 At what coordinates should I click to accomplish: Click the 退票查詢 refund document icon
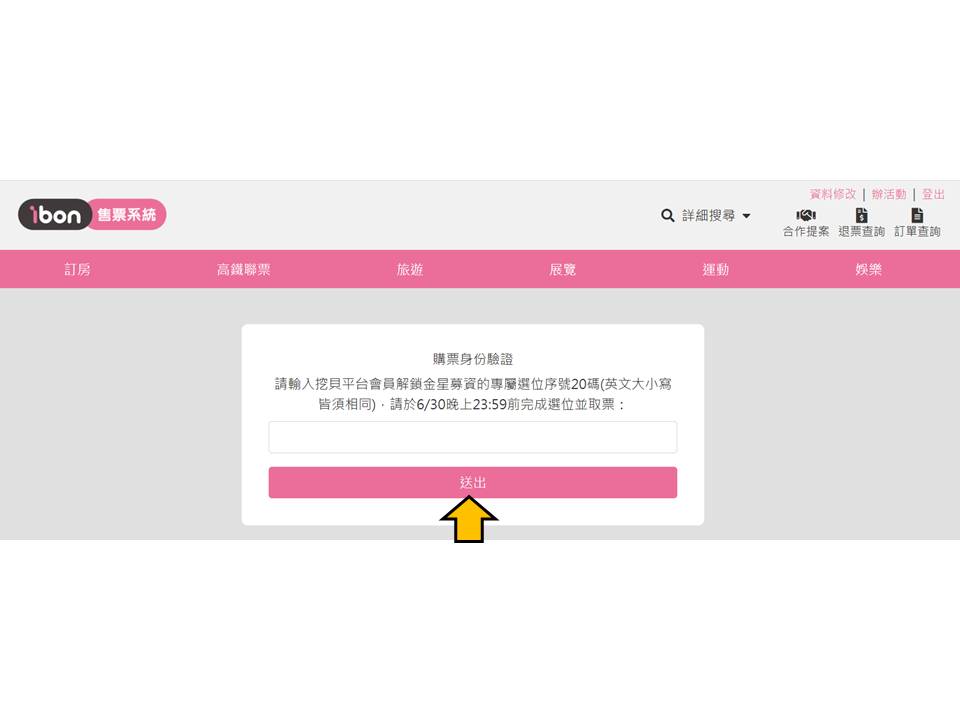click(861, 215)
